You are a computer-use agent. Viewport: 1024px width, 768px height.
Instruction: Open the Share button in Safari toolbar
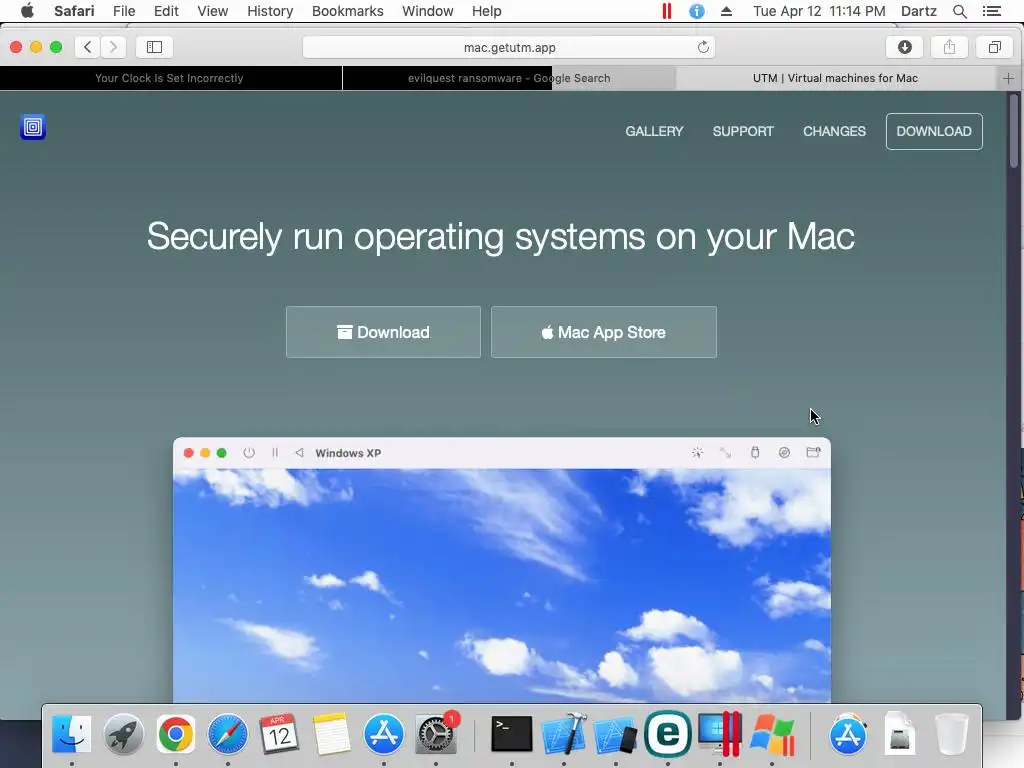click(x=950, y=47)
